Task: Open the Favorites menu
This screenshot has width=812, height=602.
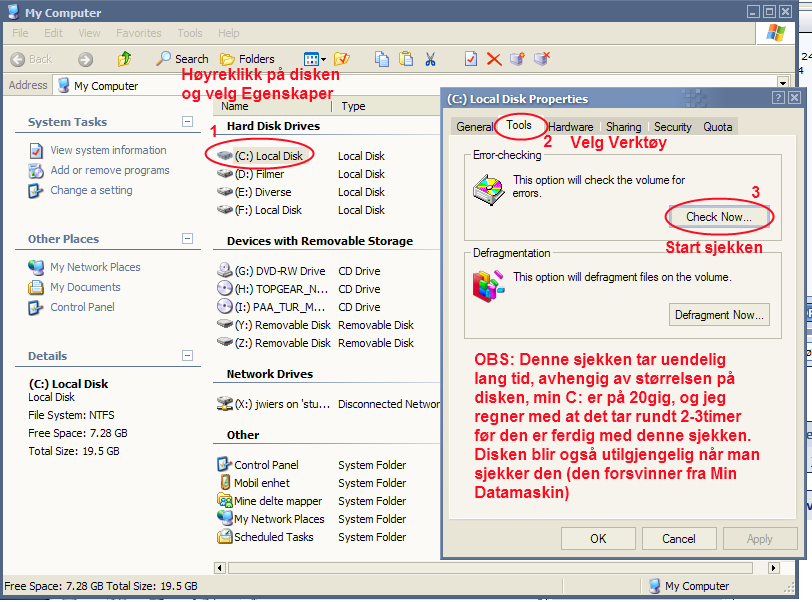Action: coord(139,33)
